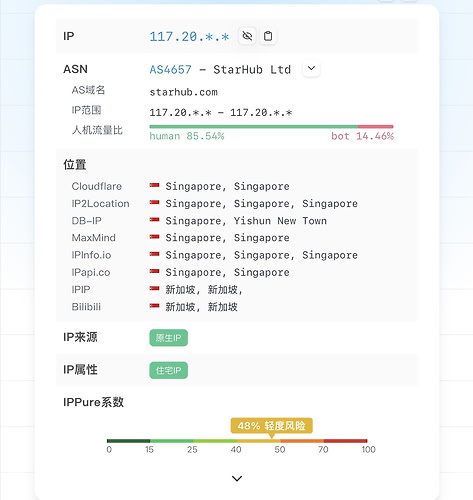Click the 原生IP badge
This screenshot has width=473, height=500.
168,338
